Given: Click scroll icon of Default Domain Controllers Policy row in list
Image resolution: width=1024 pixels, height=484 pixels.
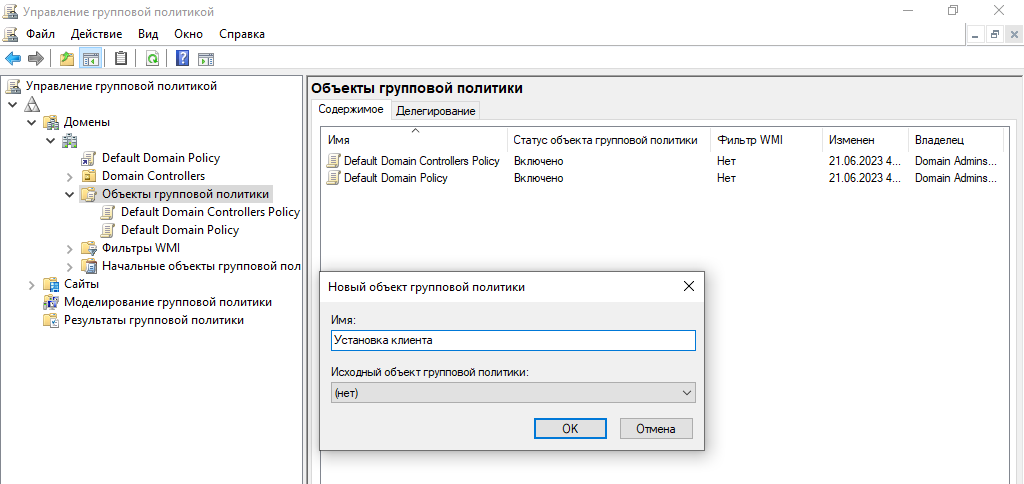Looking at the screenshot, I should point(333,161).
